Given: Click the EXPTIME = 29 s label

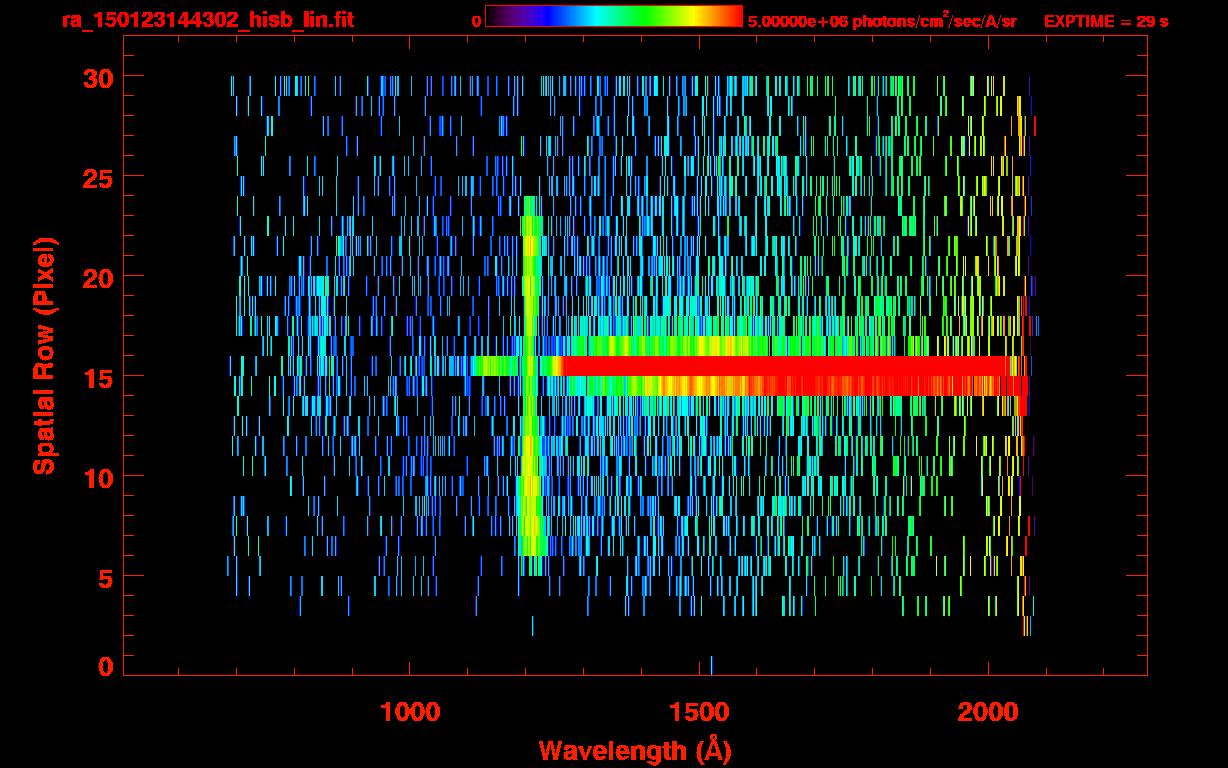Looking at the screenshot, I should point(1106,21).
